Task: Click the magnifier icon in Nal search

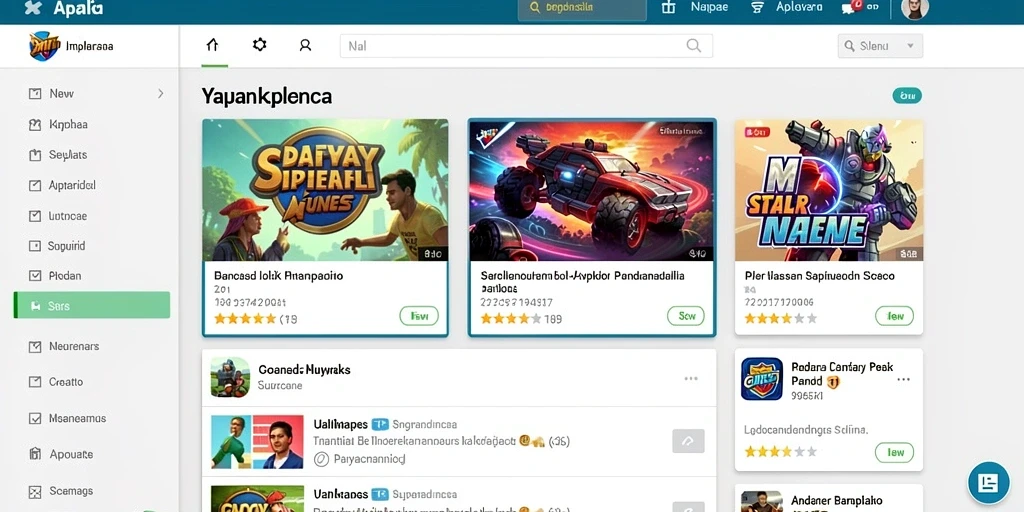Action: point(694,46)
